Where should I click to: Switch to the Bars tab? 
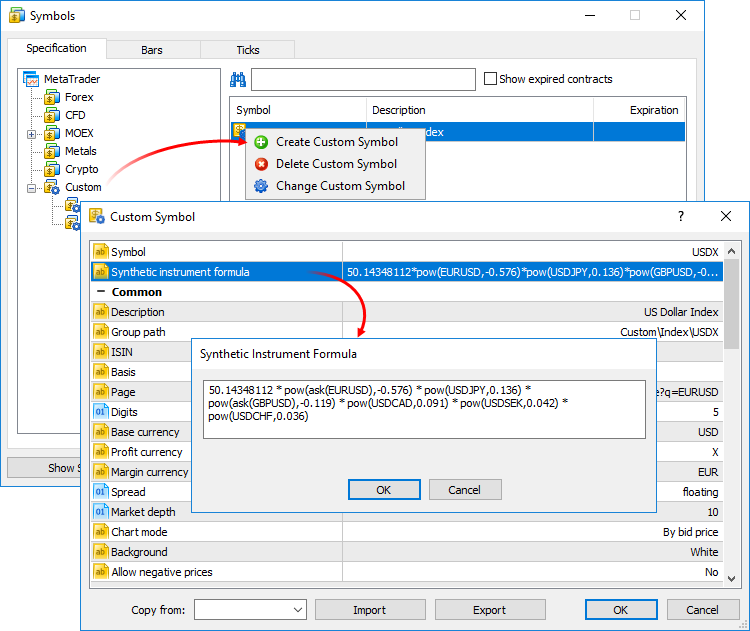(x=151, y=50)
